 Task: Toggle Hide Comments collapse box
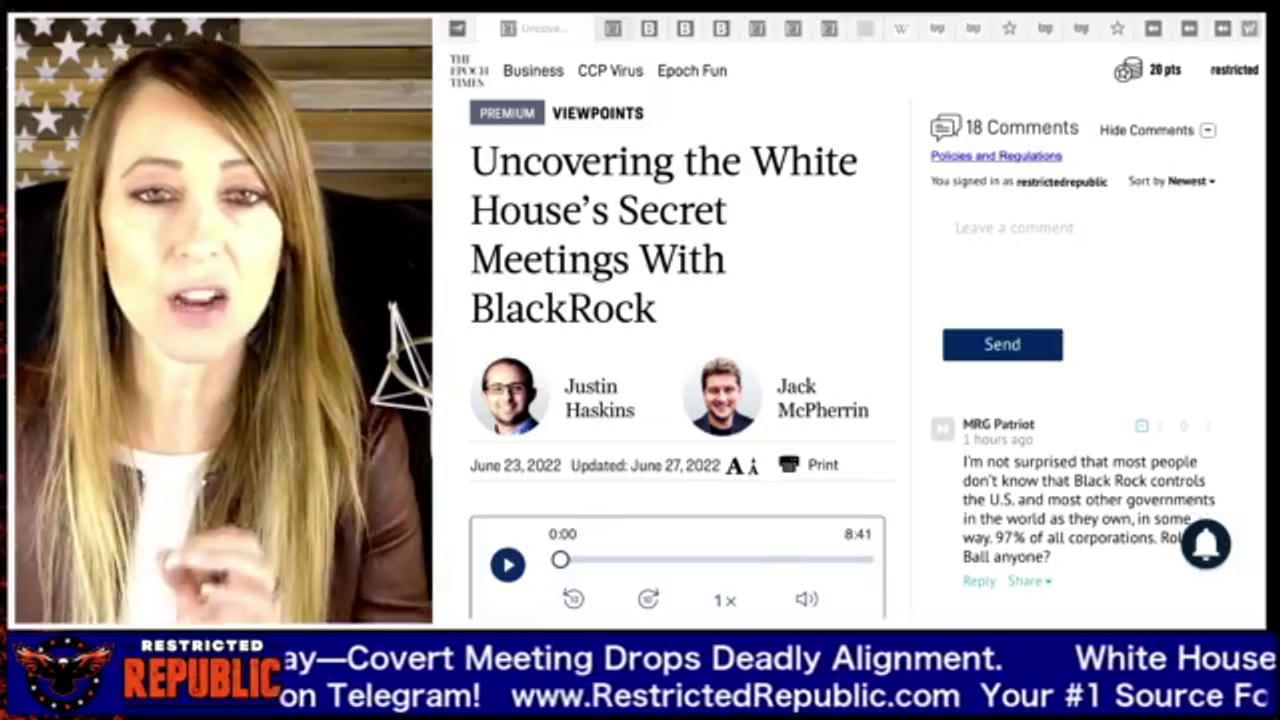click(1208, 130)
